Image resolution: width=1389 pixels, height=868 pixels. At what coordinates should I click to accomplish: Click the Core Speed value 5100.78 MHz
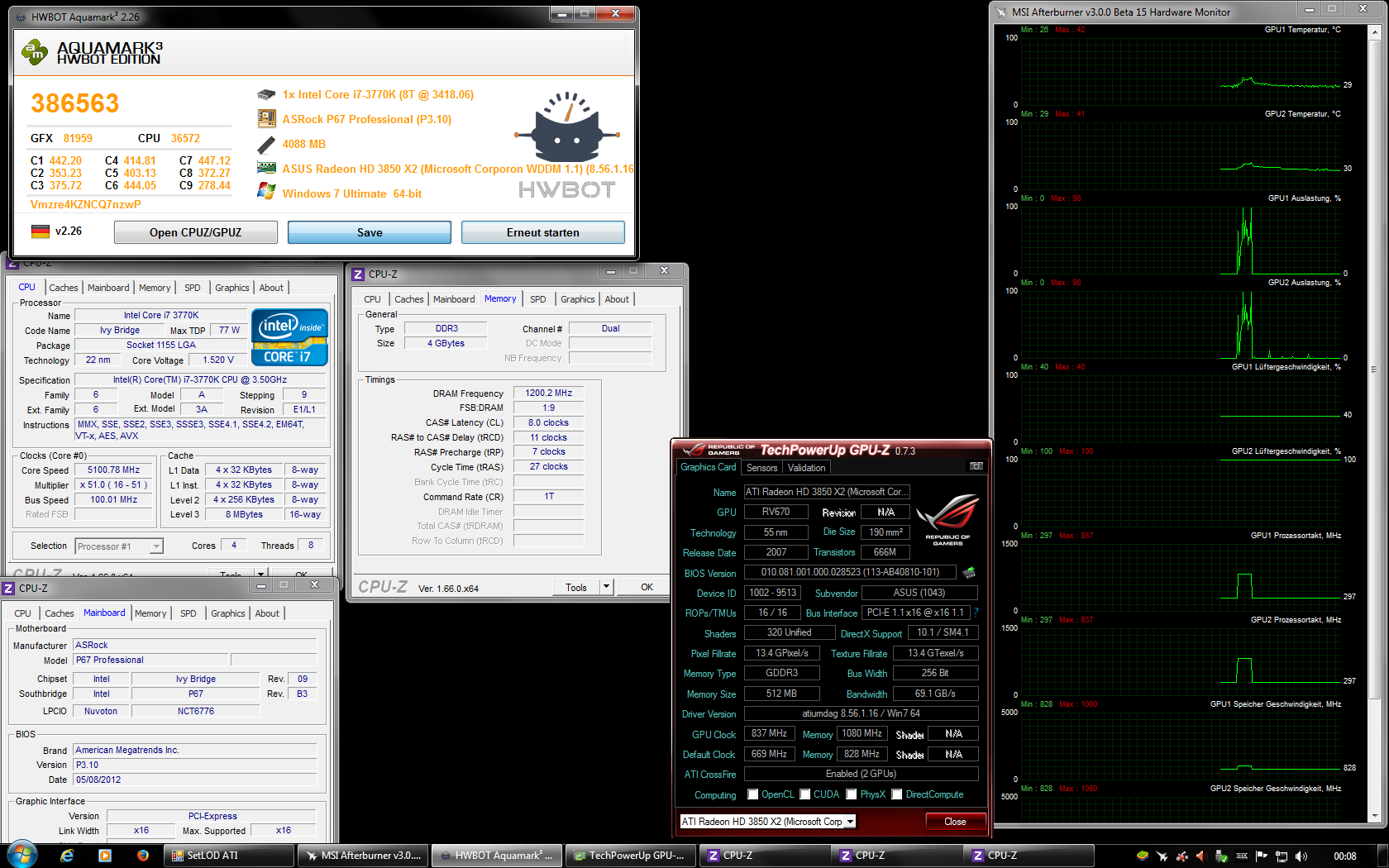[x=113, y=470]
